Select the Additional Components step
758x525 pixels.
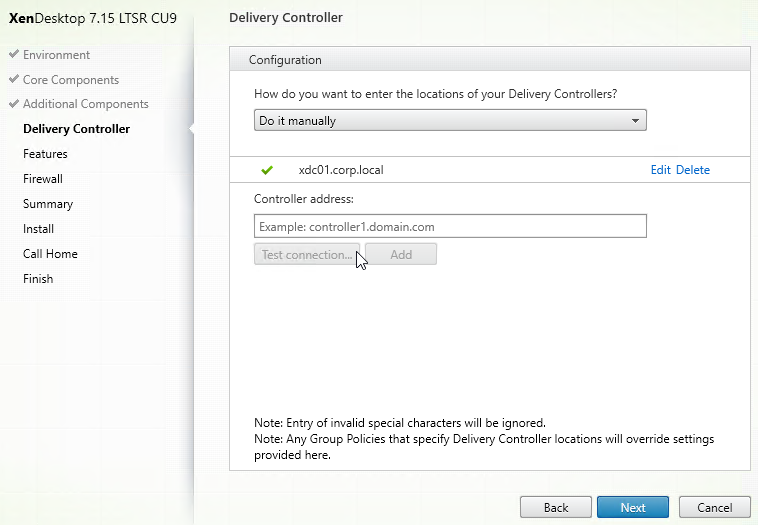86,104
